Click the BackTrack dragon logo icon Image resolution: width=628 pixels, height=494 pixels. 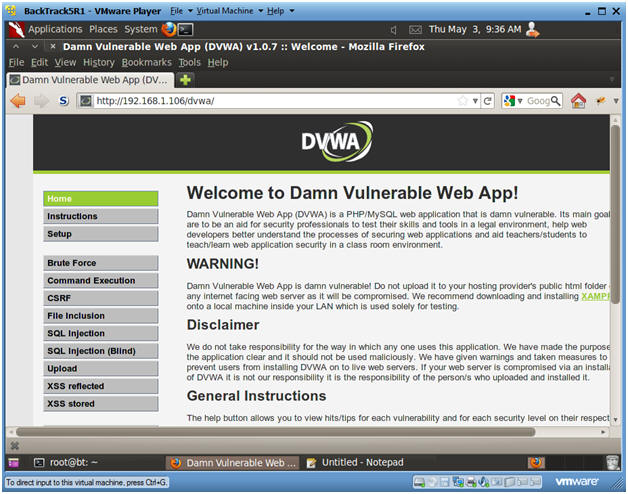click(x=16, y=30)
